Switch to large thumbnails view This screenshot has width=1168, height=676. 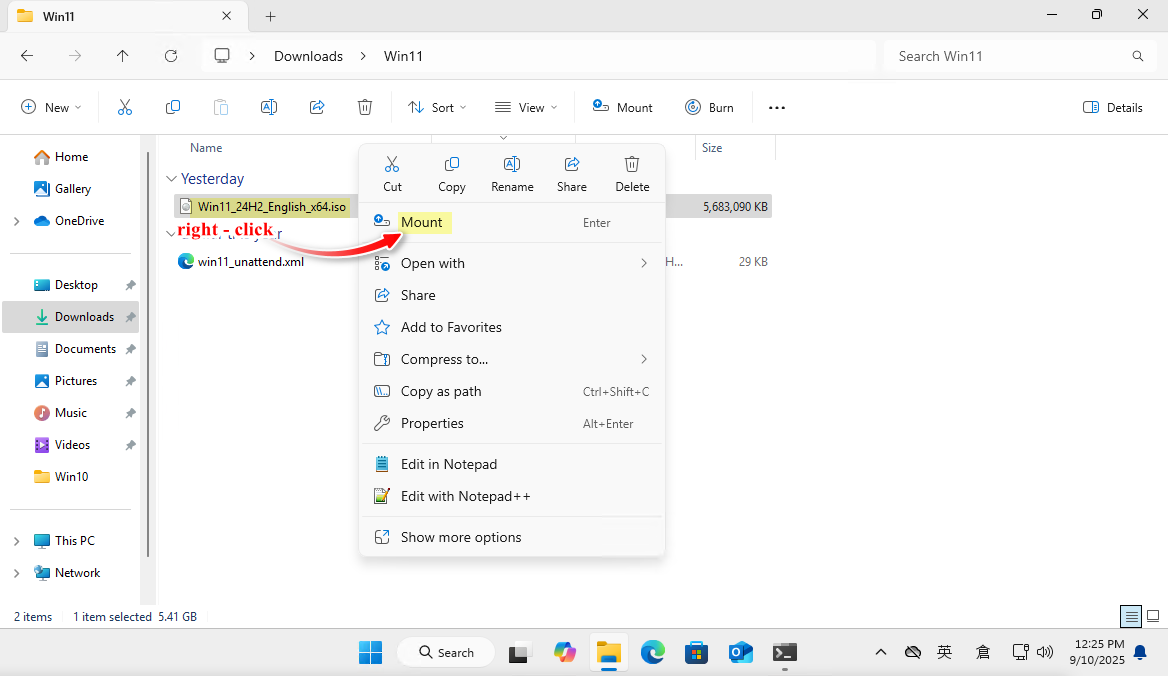pyautogui.click(x=1153, y=616)
